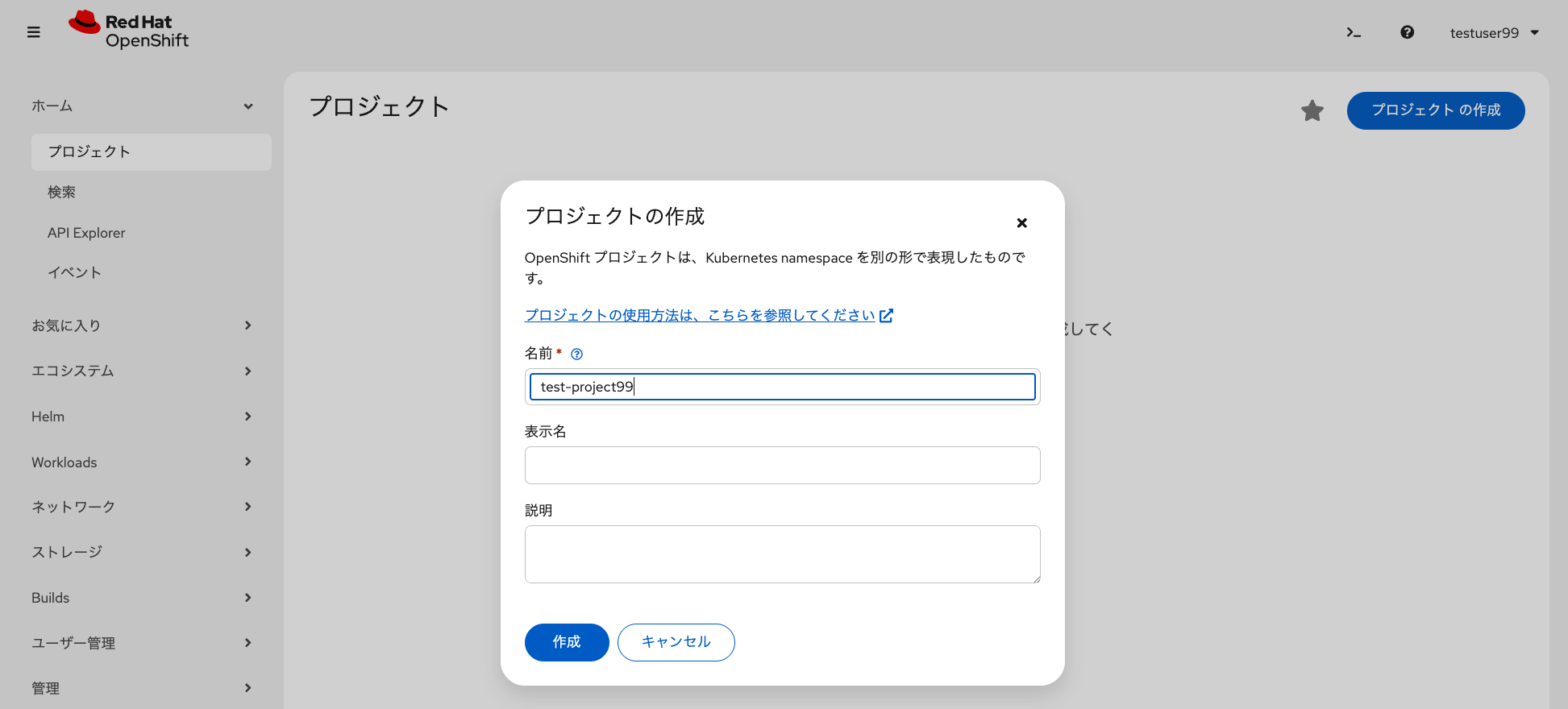The width and height of the screenshot is (1568, 709).
Task: Click the 名前 input containing test-project99
Action: (x=783, y=387)
